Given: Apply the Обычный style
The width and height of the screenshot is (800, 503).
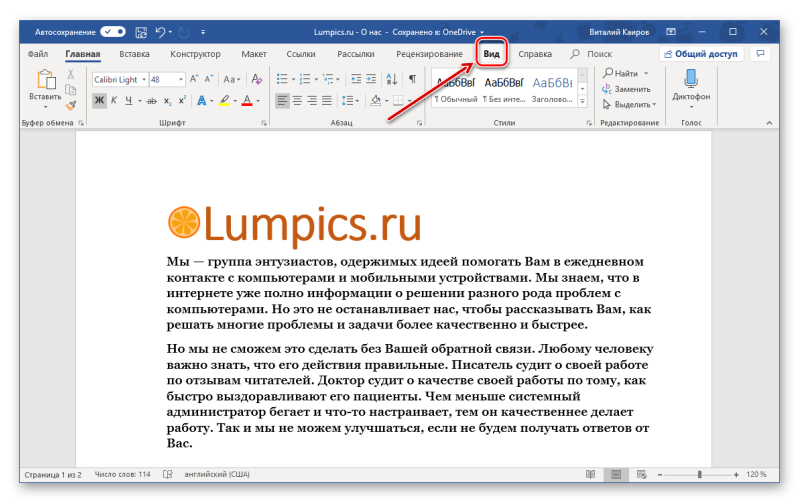Looking at the screenshot, I should [456, 90].
